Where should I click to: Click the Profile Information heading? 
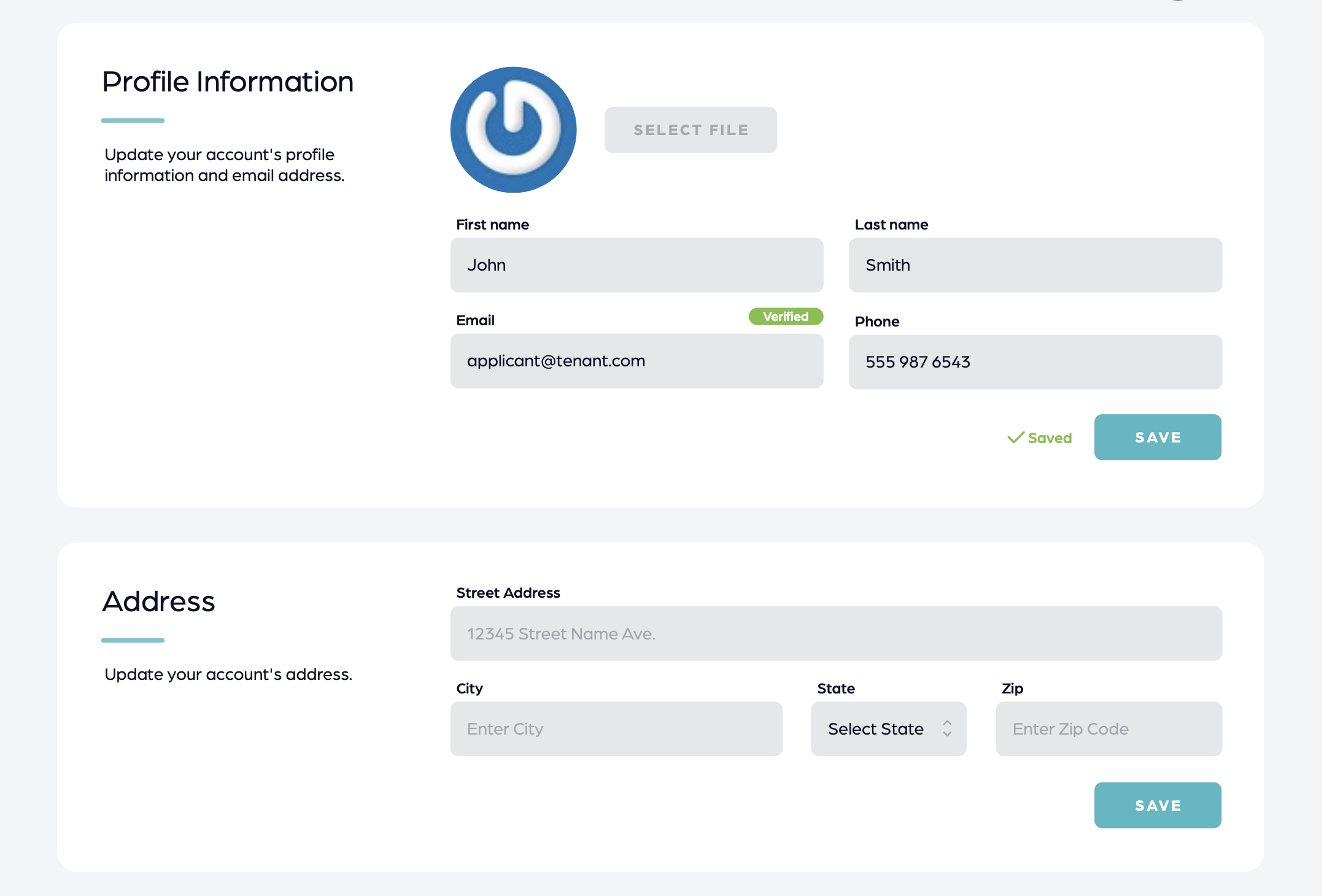coord(228,82)
